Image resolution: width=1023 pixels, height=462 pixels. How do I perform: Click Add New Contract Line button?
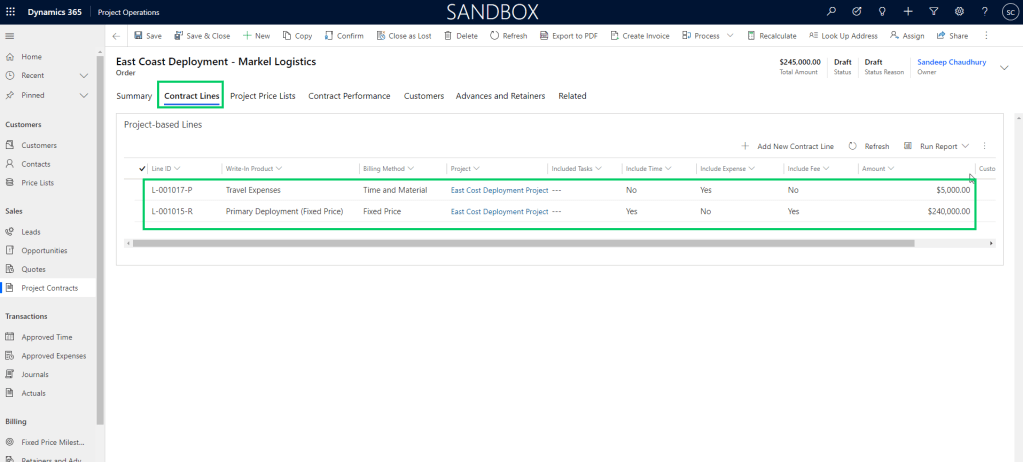click(x=787, y=146)
